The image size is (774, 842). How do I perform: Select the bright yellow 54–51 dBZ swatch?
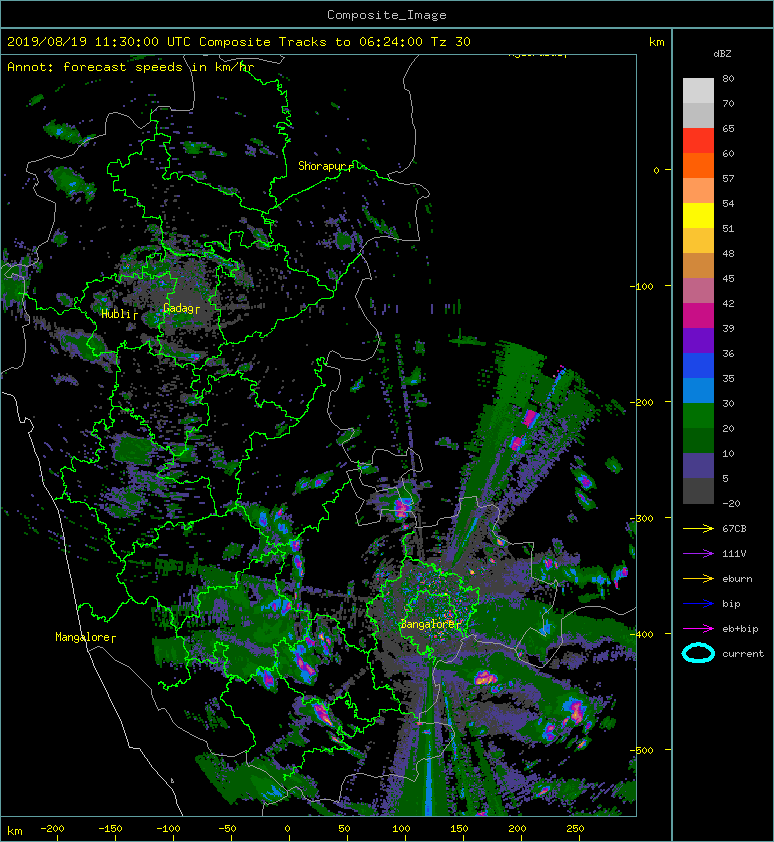tap(698, 216)
